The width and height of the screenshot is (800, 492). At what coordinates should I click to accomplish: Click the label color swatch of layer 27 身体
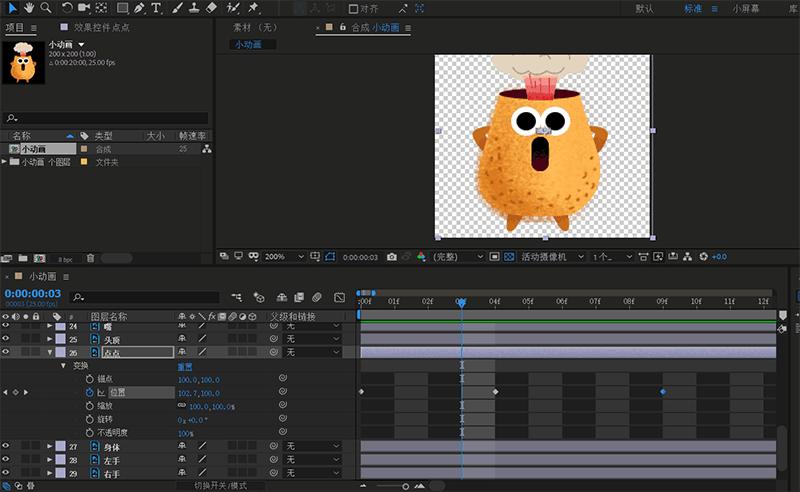point(60,446)
